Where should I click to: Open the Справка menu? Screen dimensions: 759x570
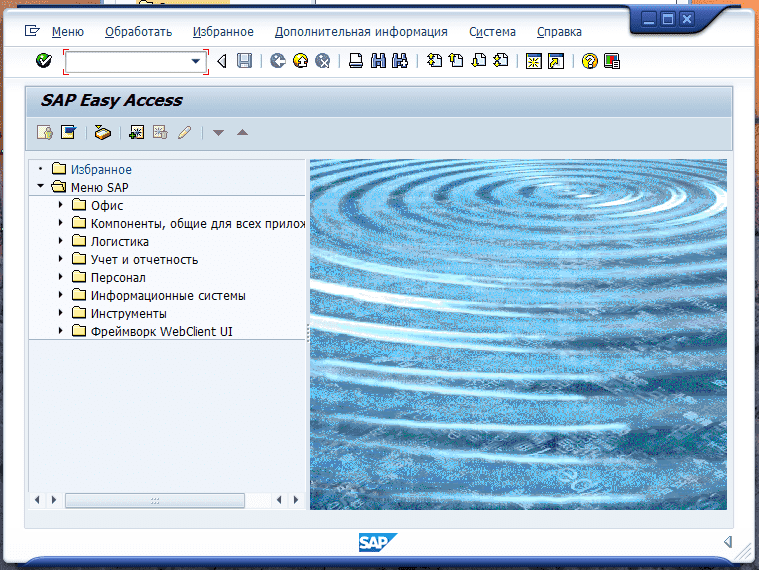559,31
